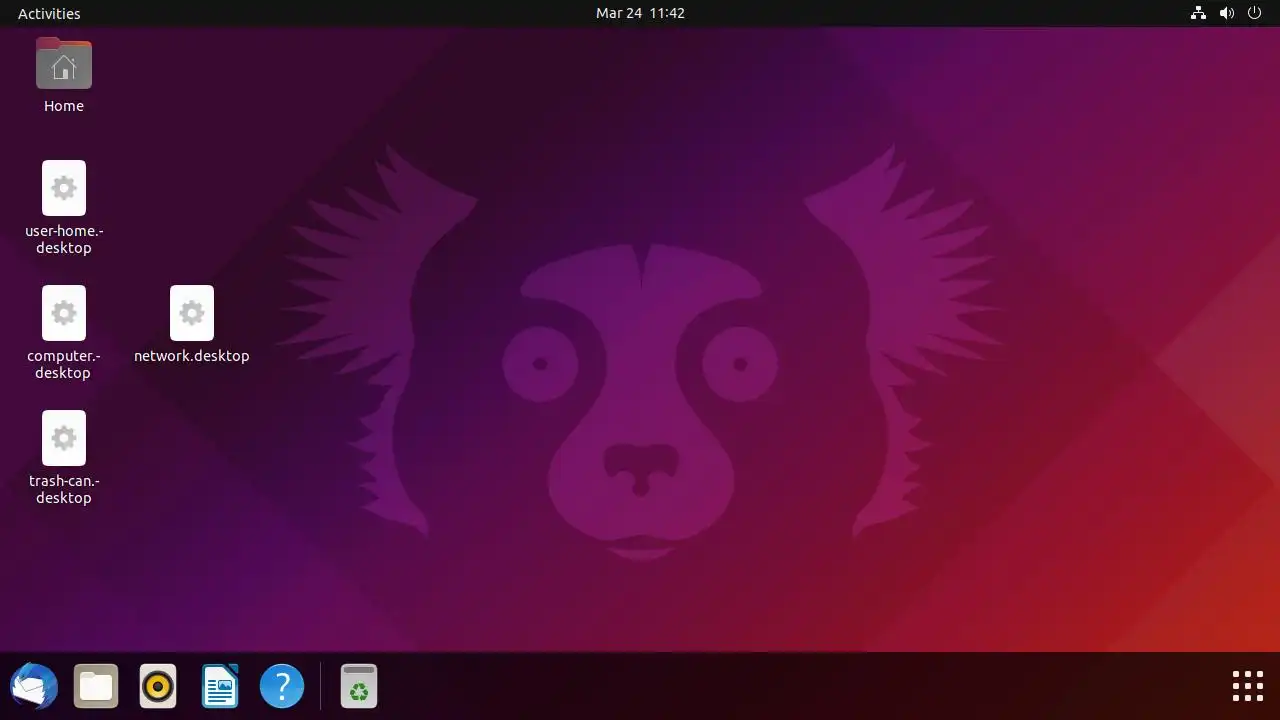Screen dimensions: 1280x720
Task: Open Thunderbird mail from the dock
Action: click(x=34, y=687)
